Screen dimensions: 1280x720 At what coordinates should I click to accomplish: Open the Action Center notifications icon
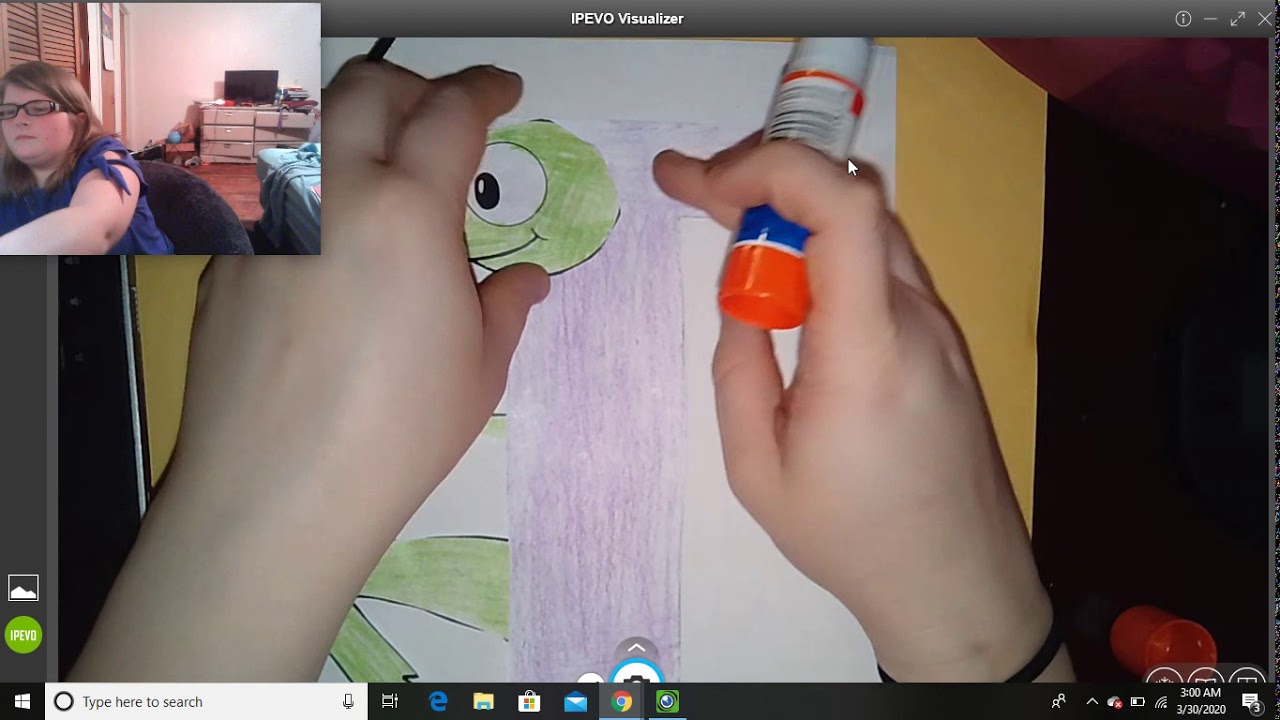click(1251, 702)
